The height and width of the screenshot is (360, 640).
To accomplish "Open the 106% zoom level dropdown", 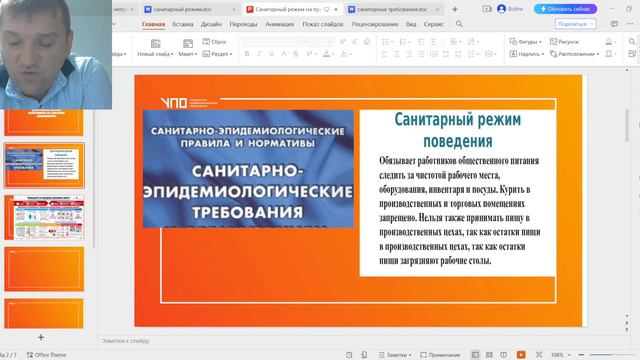I will (x=561, y=355).
